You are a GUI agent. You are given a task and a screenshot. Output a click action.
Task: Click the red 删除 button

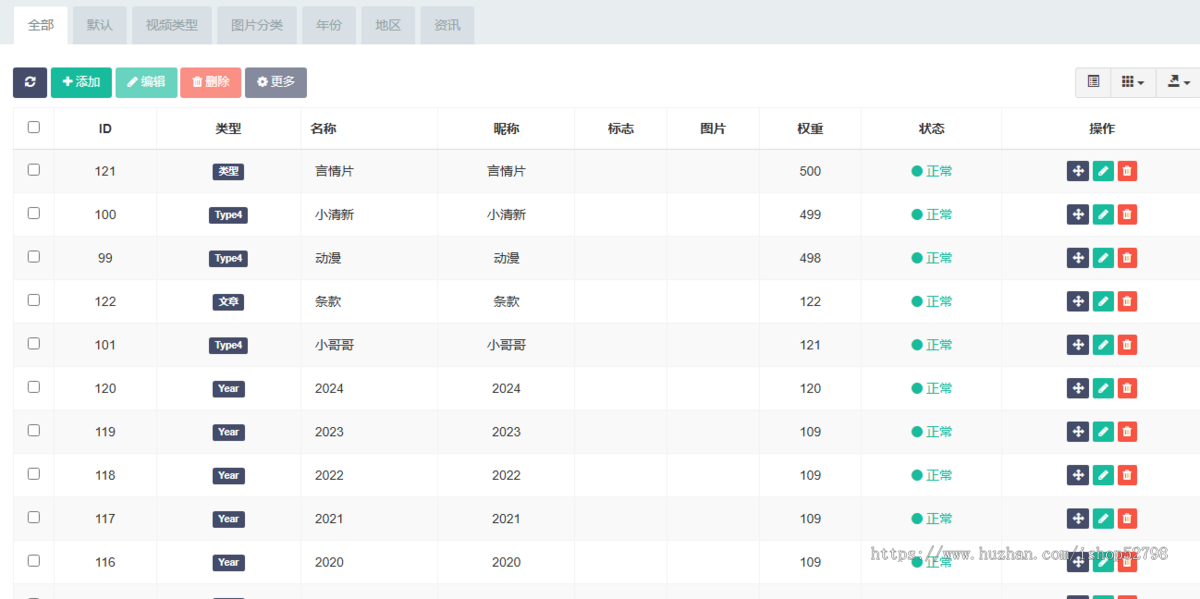pyautogui.click(x=211, y=82)
